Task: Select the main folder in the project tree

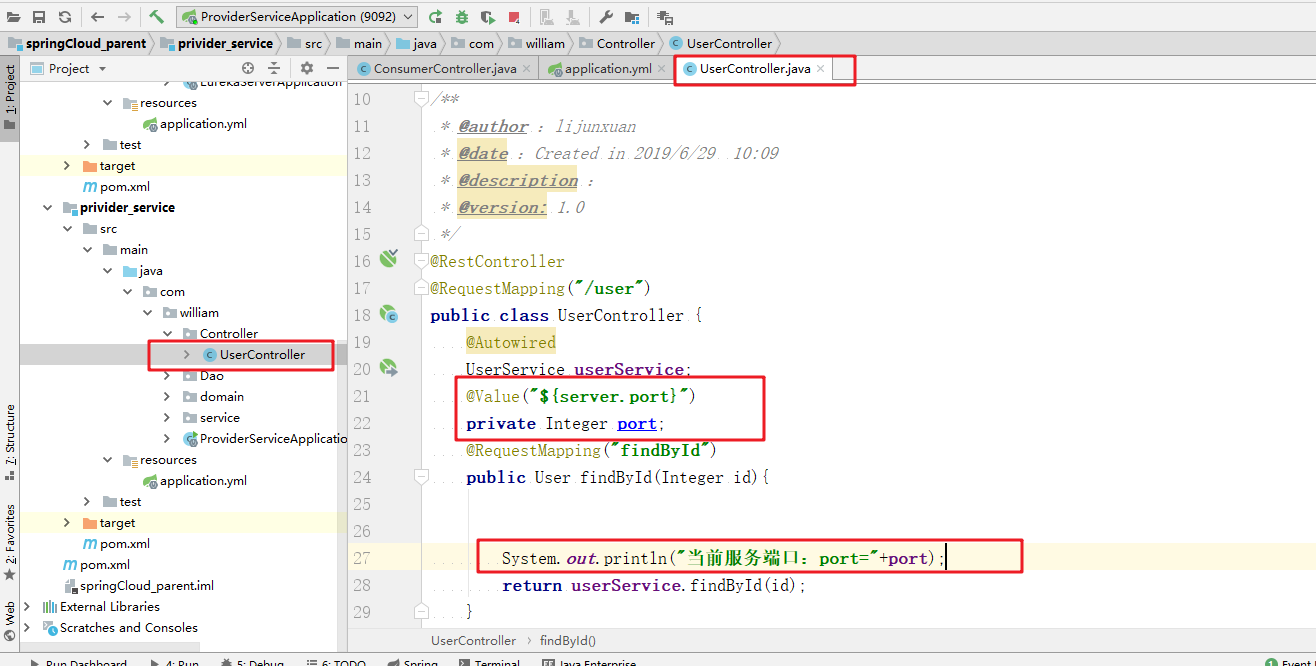Action: 125,249
